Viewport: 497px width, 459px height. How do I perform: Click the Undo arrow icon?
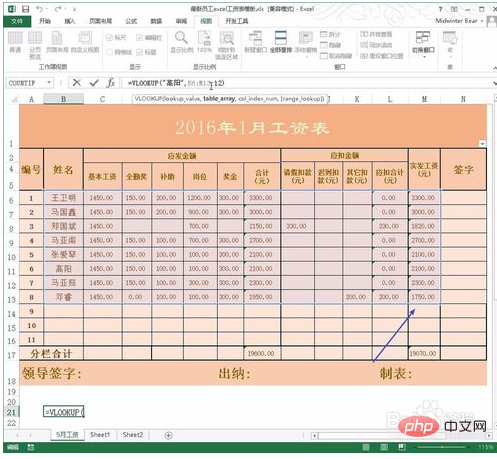(x=39, y=9)
